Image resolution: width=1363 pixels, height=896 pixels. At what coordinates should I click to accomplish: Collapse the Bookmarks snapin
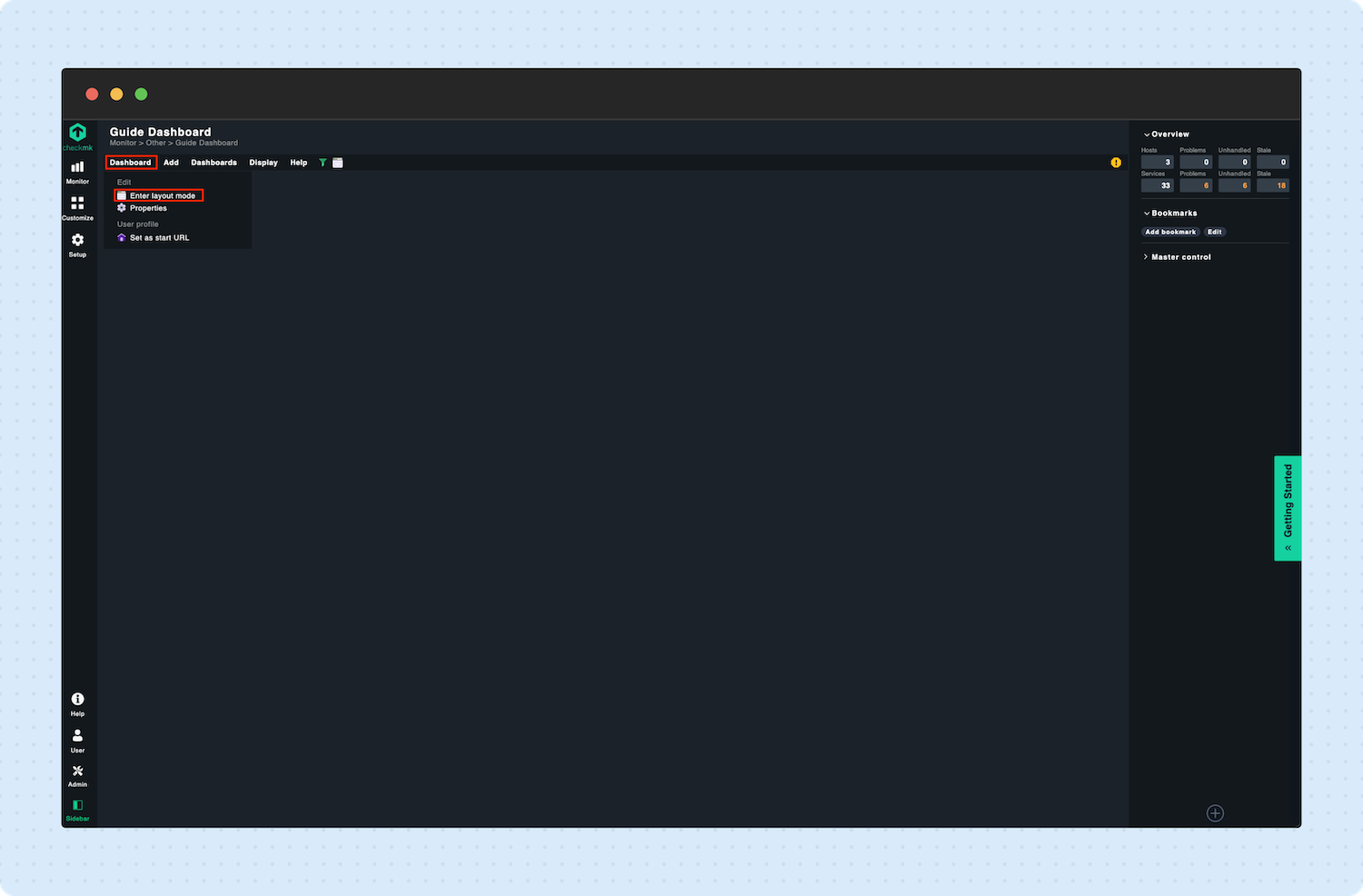(x=1170, y=214)
